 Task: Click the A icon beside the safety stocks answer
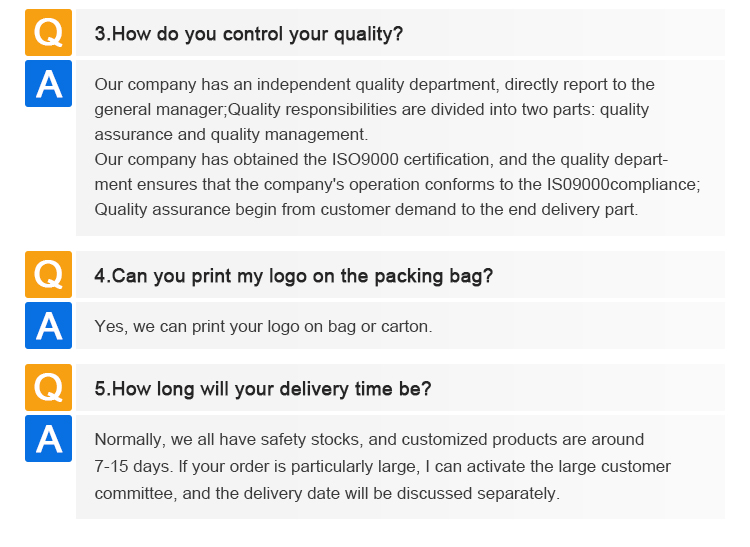pos(48,438)
